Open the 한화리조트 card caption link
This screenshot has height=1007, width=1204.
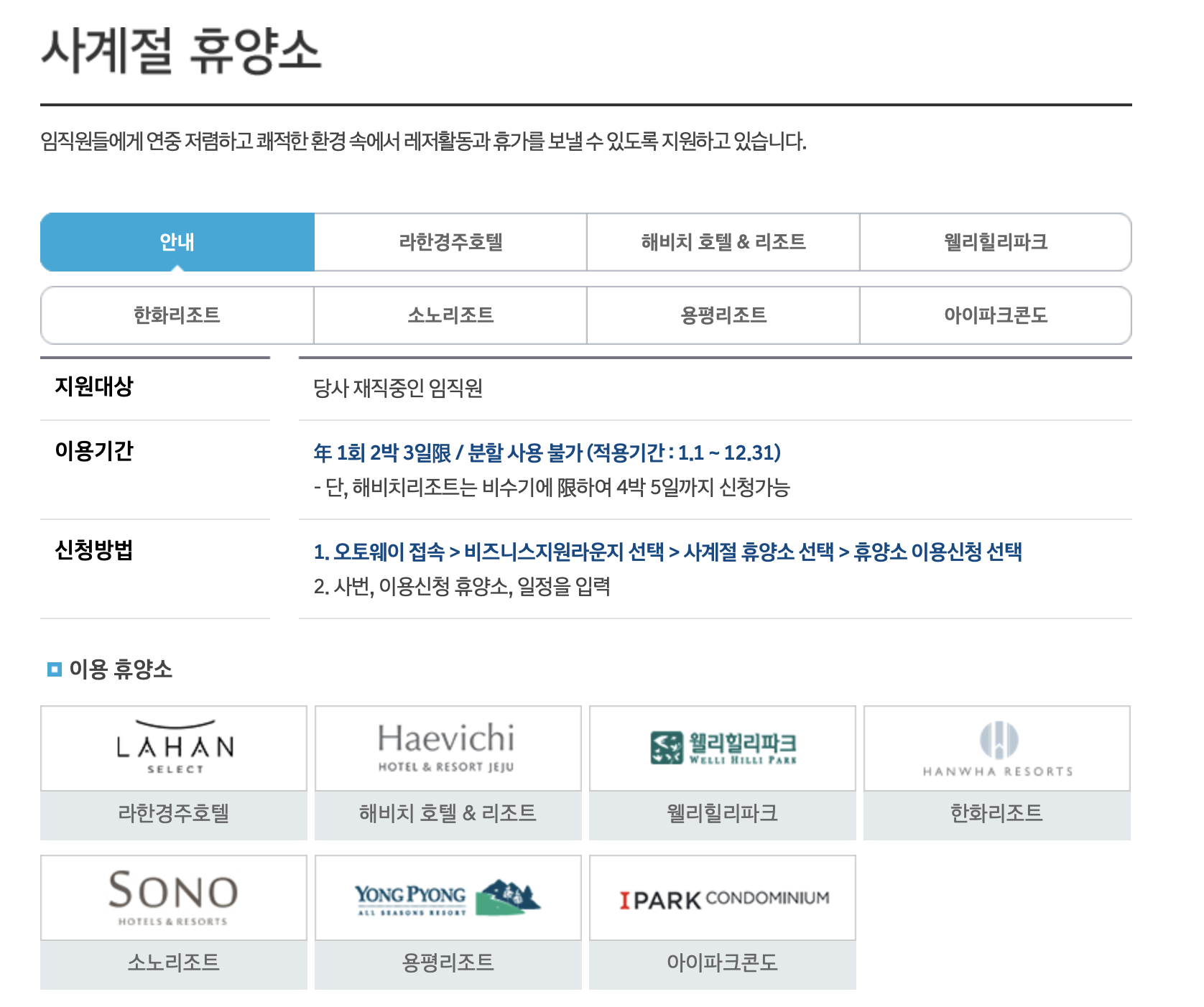pos(997,814)
